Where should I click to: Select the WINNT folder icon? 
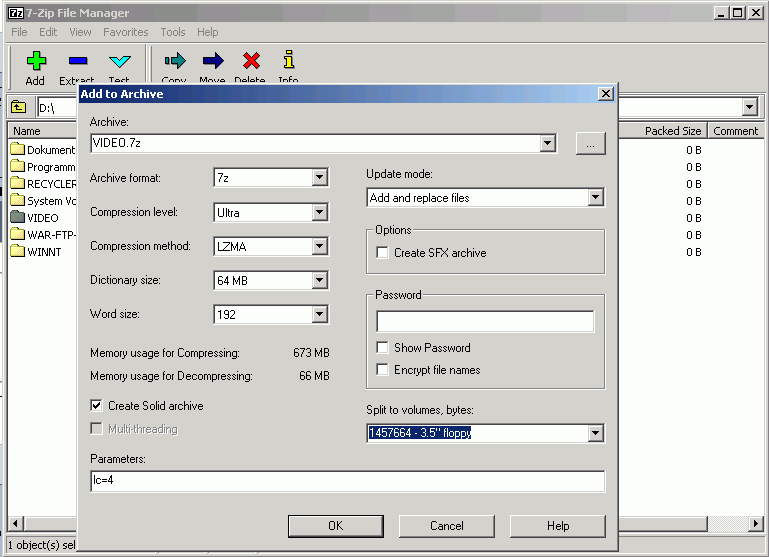(x=18, y=251)
